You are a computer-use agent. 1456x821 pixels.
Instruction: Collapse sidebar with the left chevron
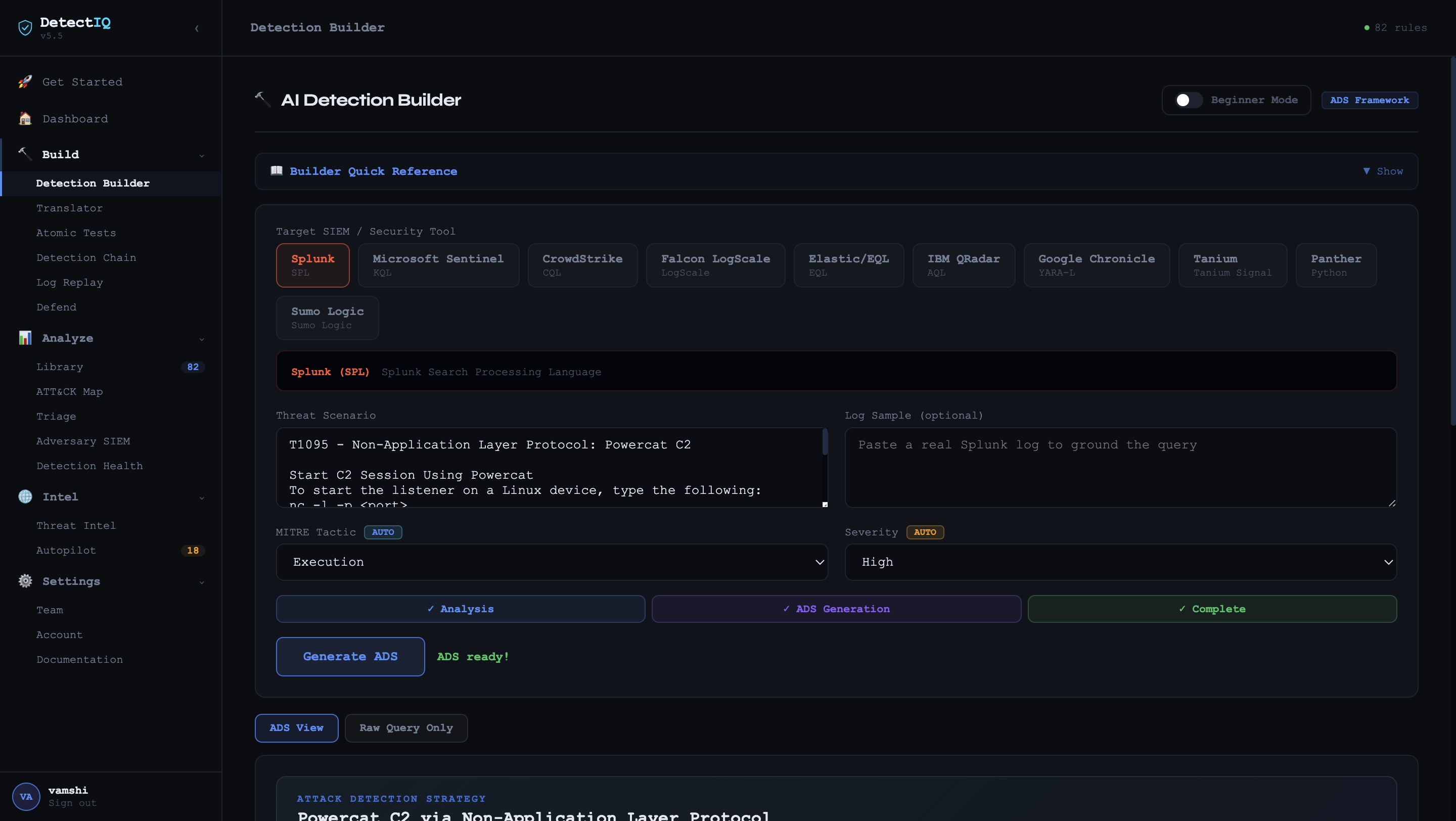[x=197, y=28]
